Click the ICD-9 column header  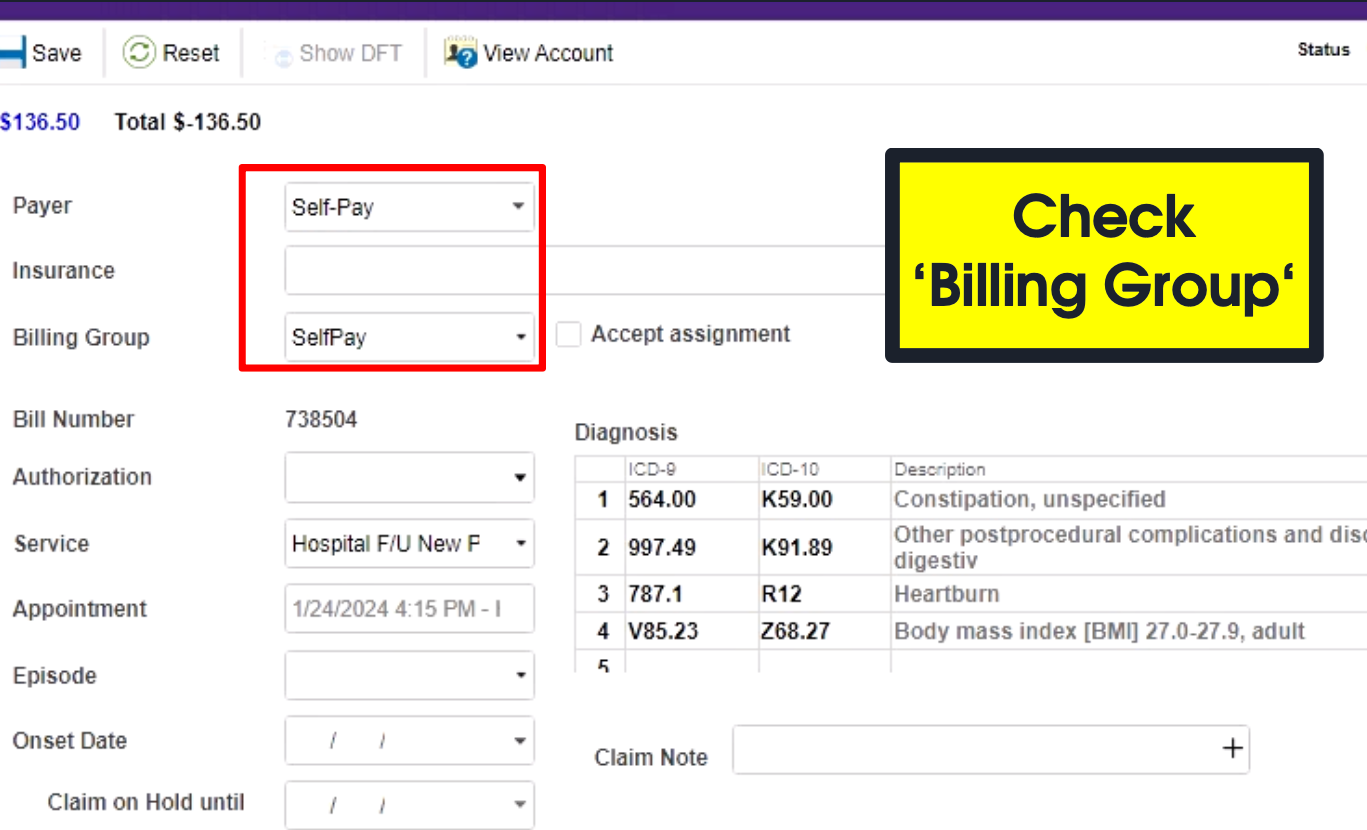pos(651,470)
